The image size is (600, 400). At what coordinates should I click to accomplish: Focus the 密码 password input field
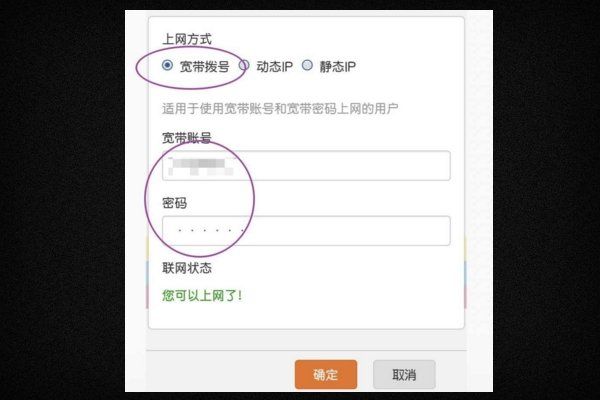[306, 231]
